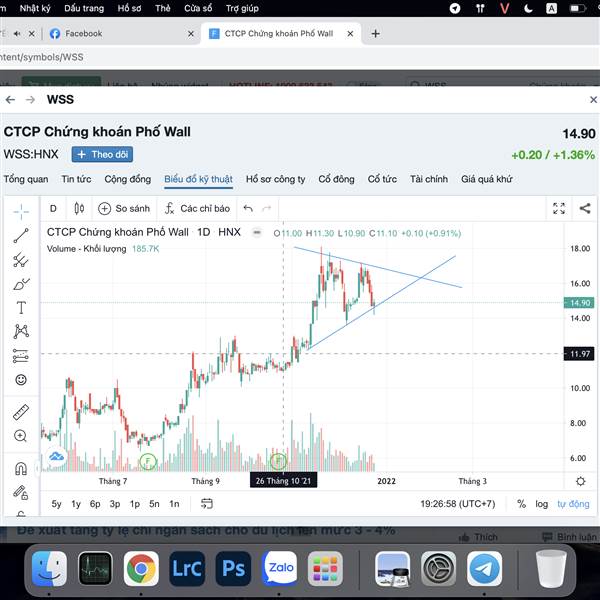Open a new browser tab
This screenshot has width=600, height=600.
click(375, 34)
